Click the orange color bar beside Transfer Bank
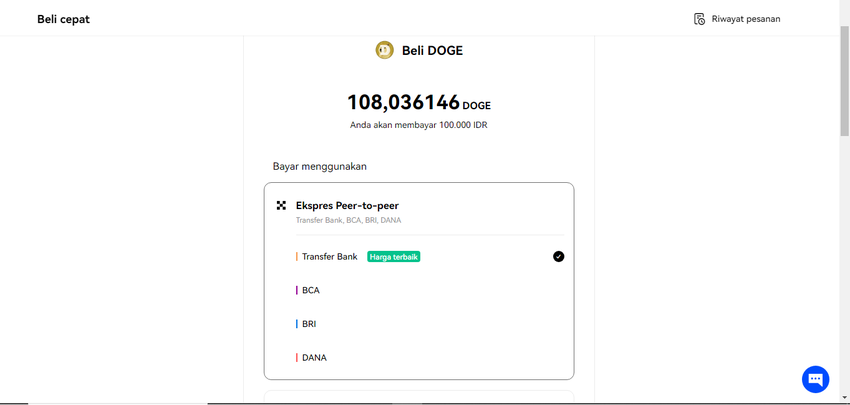Screen dimensions: 850x405 pos(297,257)
